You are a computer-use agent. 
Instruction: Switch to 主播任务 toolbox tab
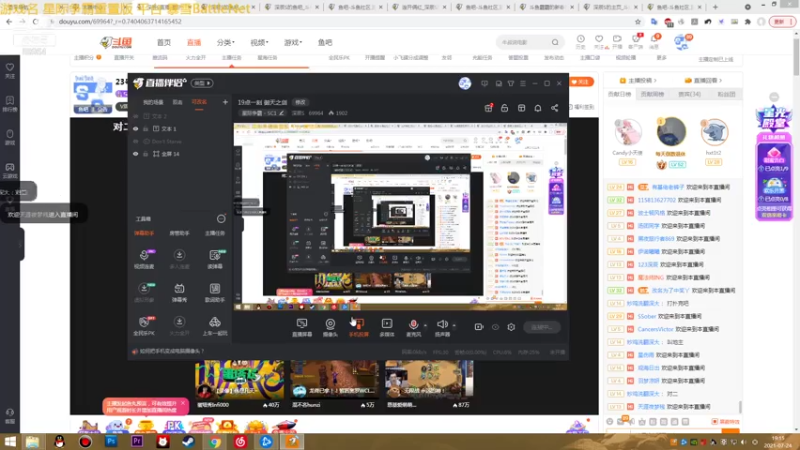pyautogui.click(x=214, y=233)
